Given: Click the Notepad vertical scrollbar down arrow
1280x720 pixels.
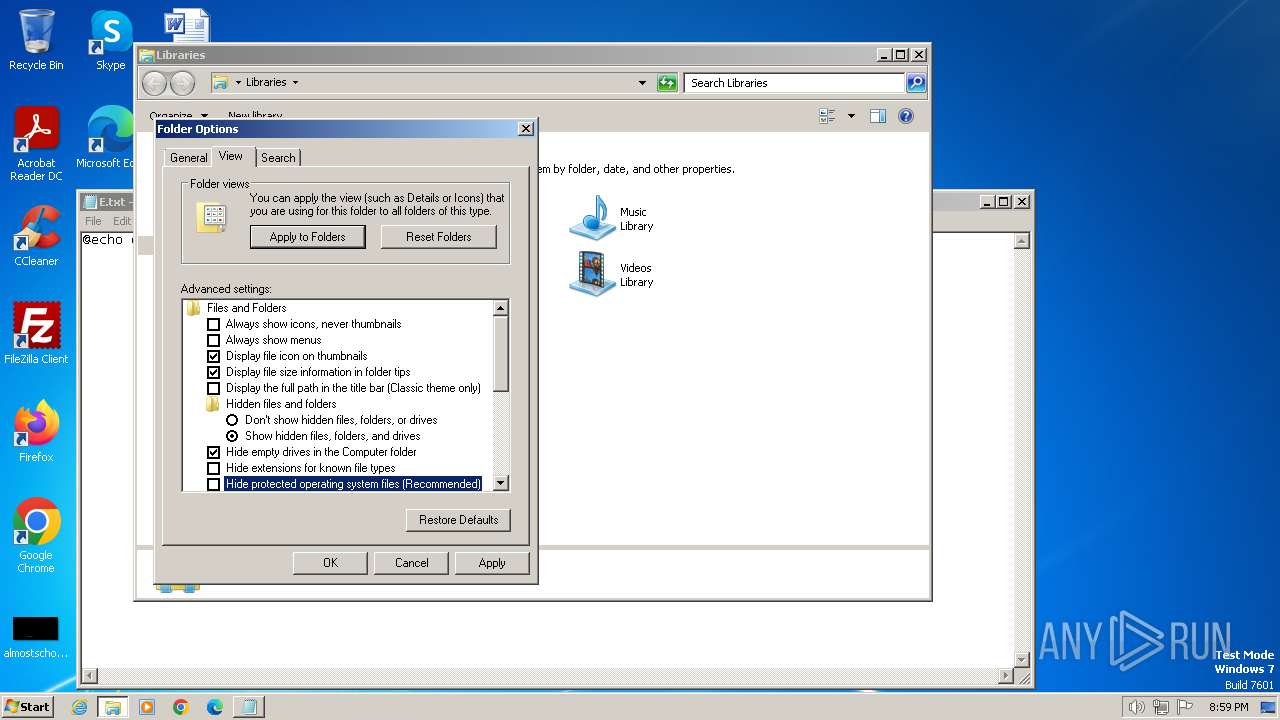Looking at the screenshot, I should point(1022,659).
